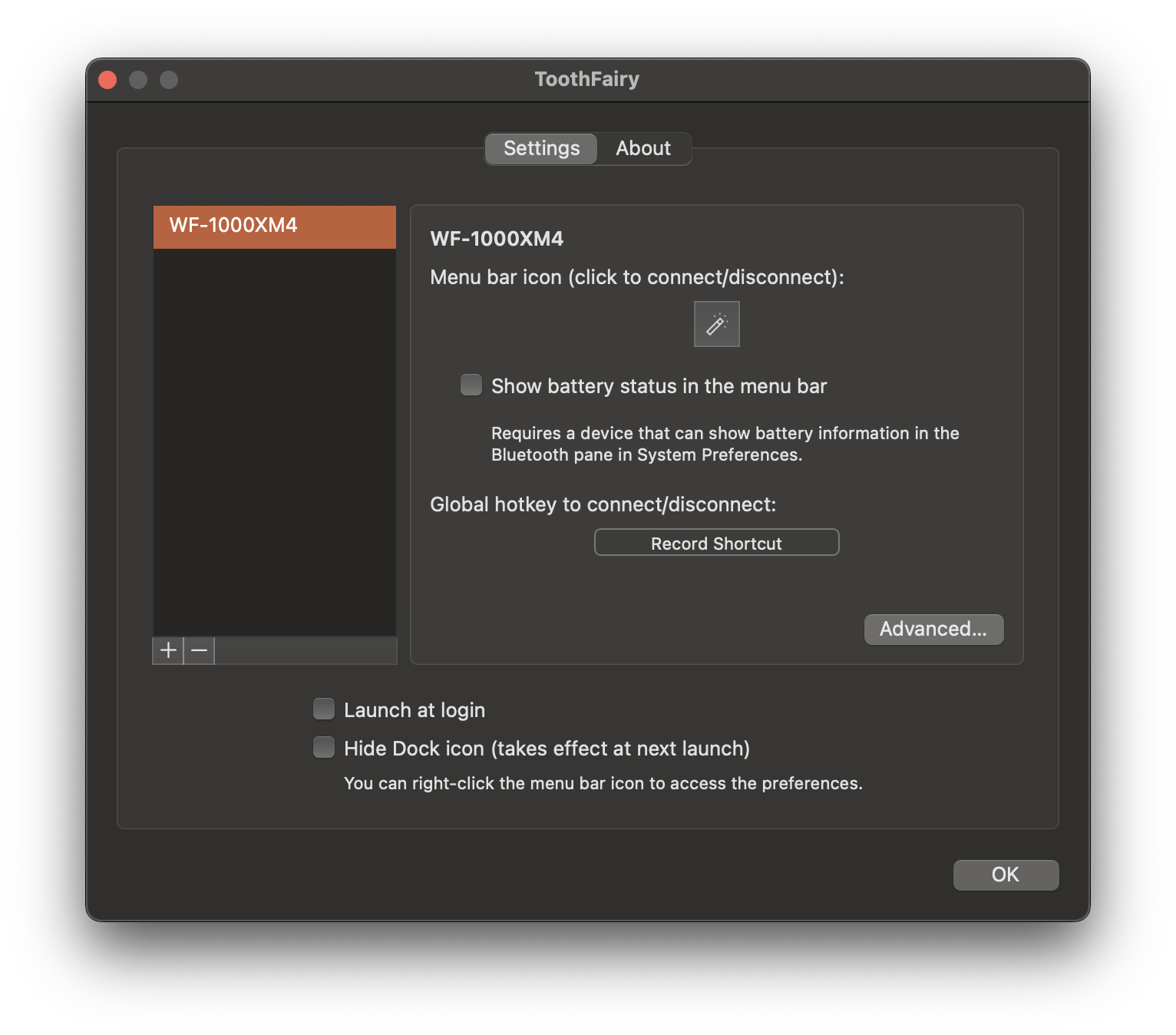Viewport: 1176px width, 1035px height.
Task: Confirm with the OK button
Action: pos(1006,875)
